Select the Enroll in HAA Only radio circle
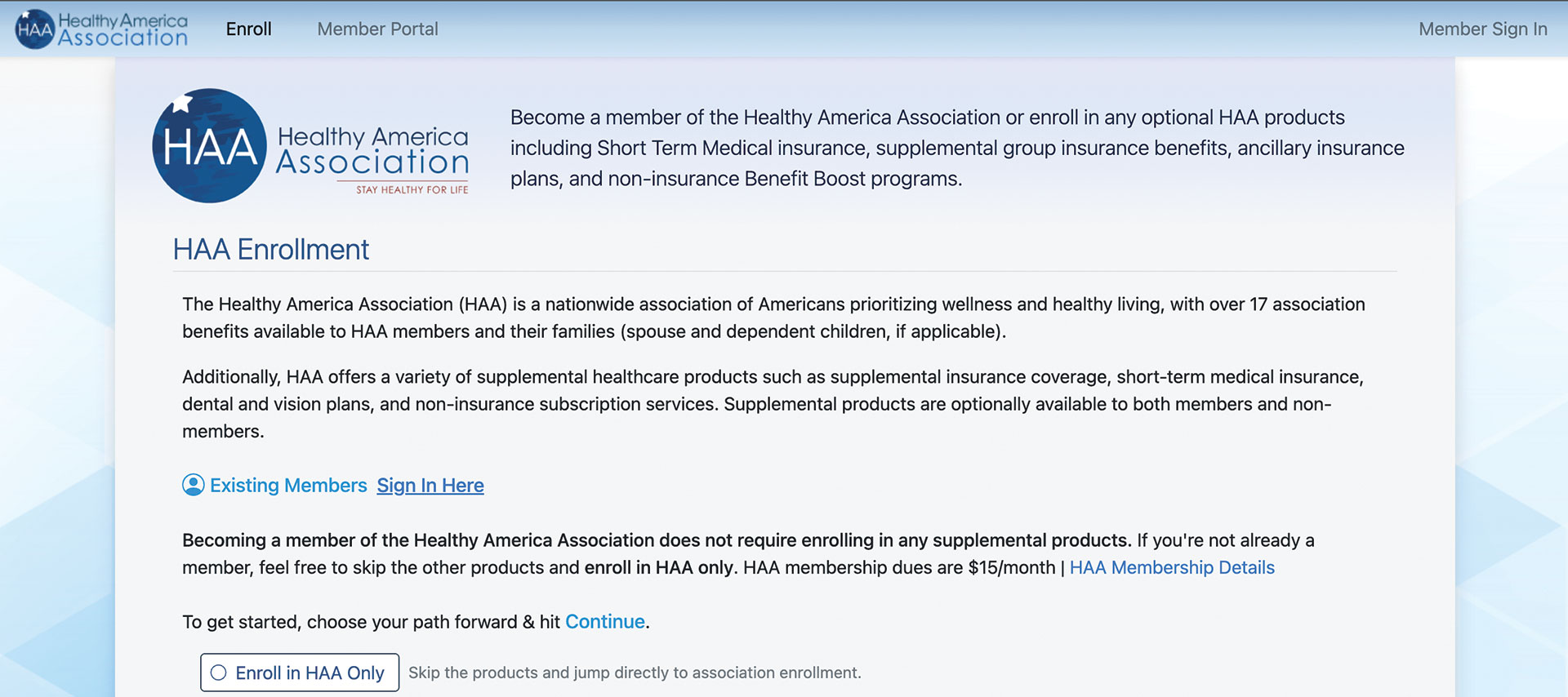Image resolution: width=1568 pixels, height=697 pixels. [219, 673]
